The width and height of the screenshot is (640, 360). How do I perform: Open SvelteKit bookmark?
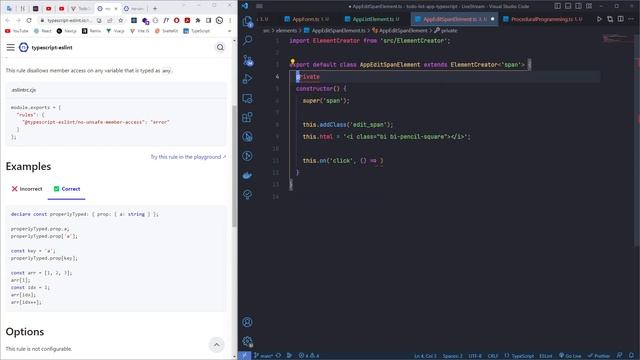[167, 31]
